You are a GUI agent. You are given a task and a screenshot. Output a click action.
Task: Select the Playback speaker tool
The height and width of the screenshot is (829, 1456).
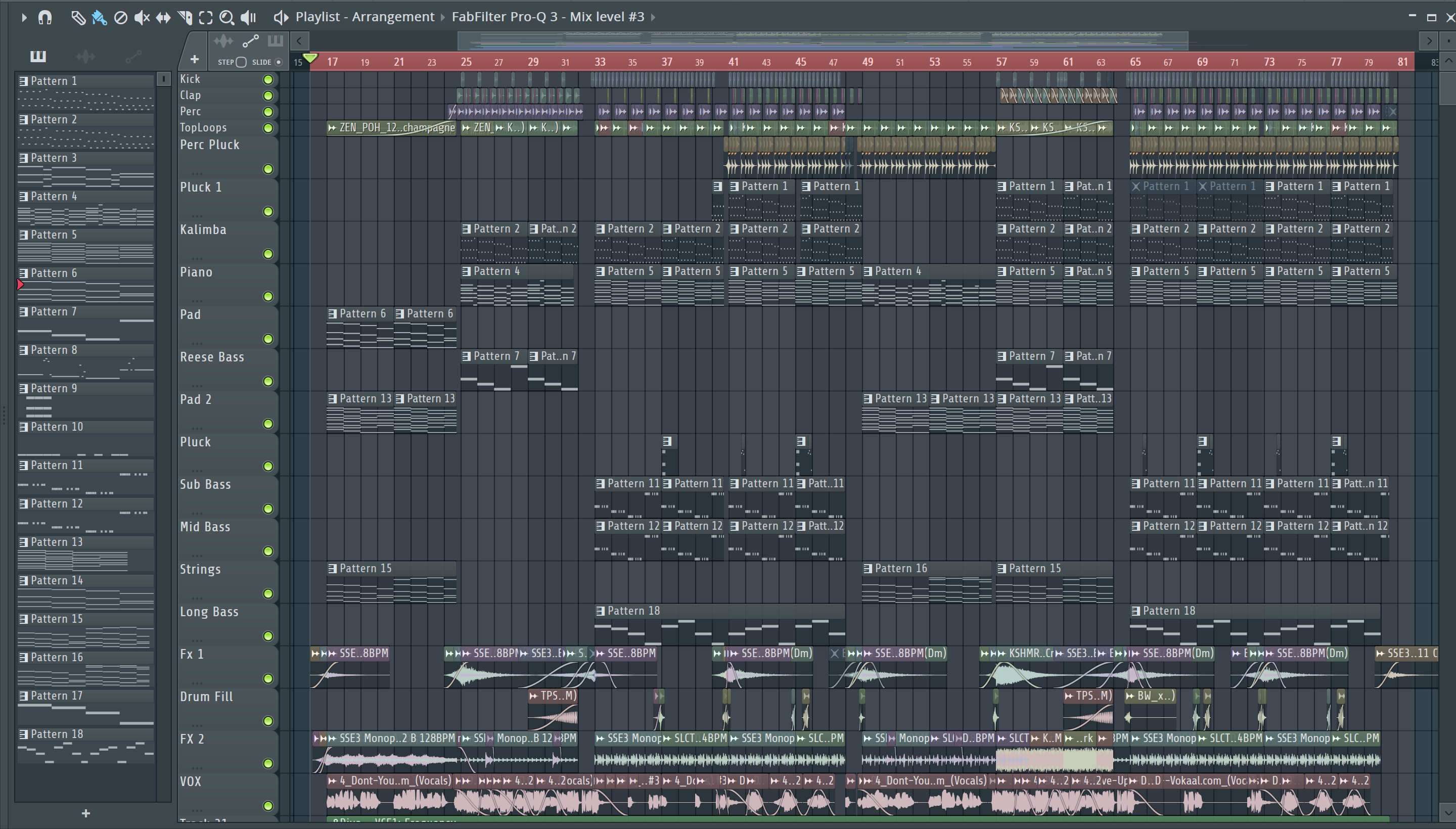point(248,18)
